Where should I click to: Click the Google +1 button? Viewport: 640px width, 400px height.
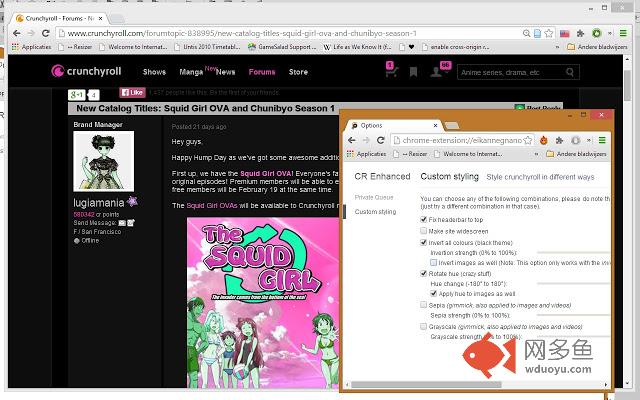click(x=77, y=94)
